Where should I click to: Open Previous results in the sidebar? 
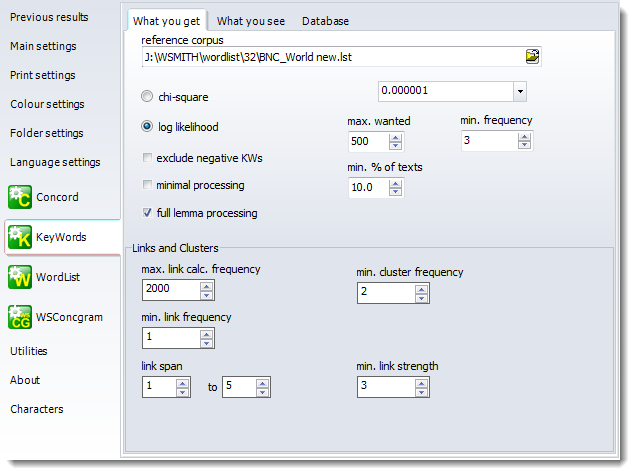[49, 17]
